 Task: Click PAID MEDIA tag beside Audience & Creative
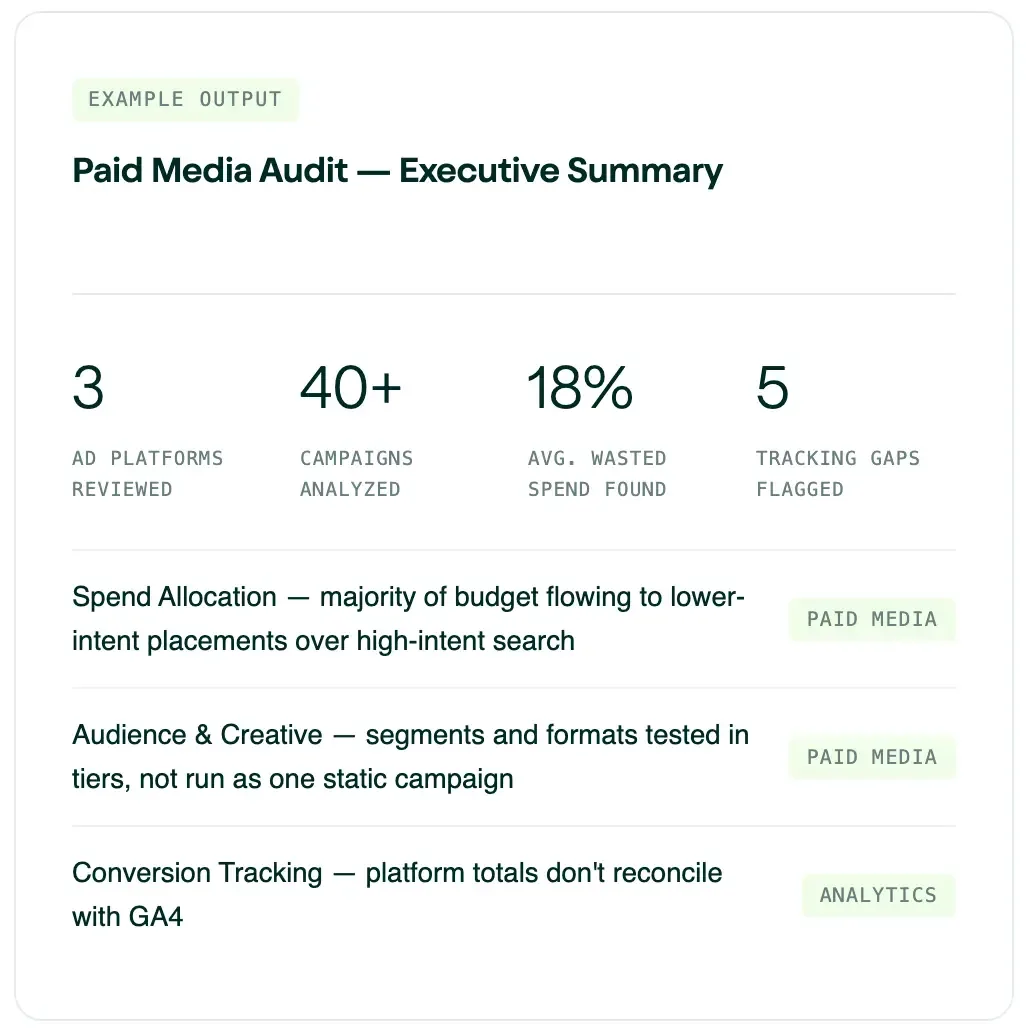[x=872, y=757]
